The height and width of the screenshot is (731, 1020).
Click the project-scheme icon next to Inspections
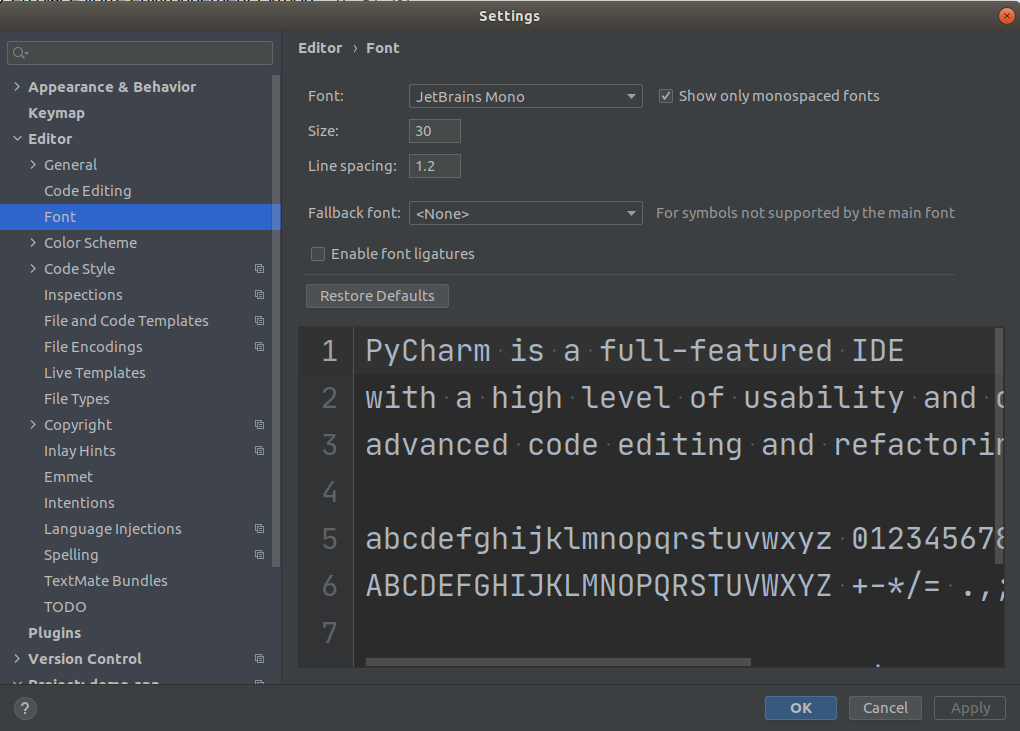coord(259,294)
